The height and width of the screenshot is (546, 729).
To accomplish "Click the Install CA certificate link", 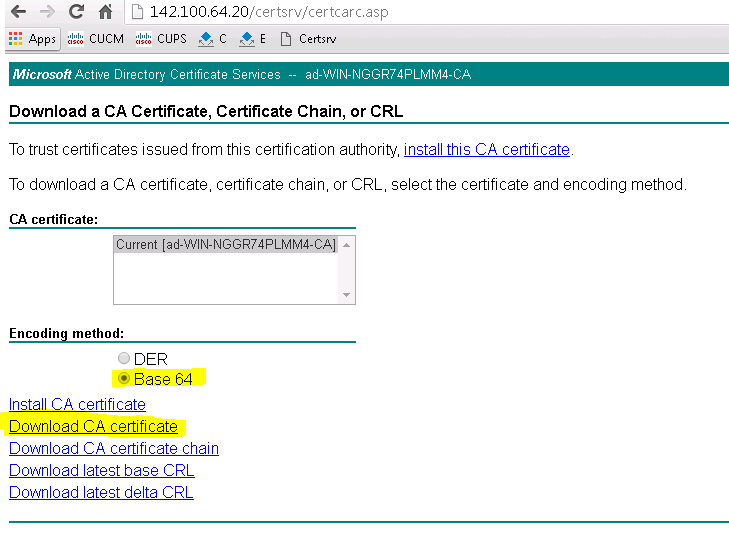I will pos(77,404).
